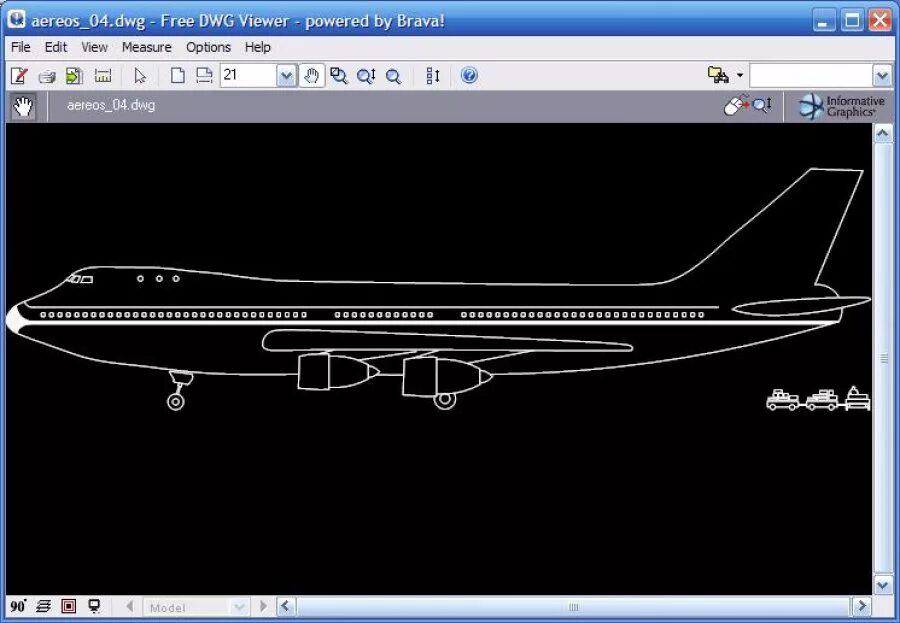Open the Options menu

click(x=208, y=47)
